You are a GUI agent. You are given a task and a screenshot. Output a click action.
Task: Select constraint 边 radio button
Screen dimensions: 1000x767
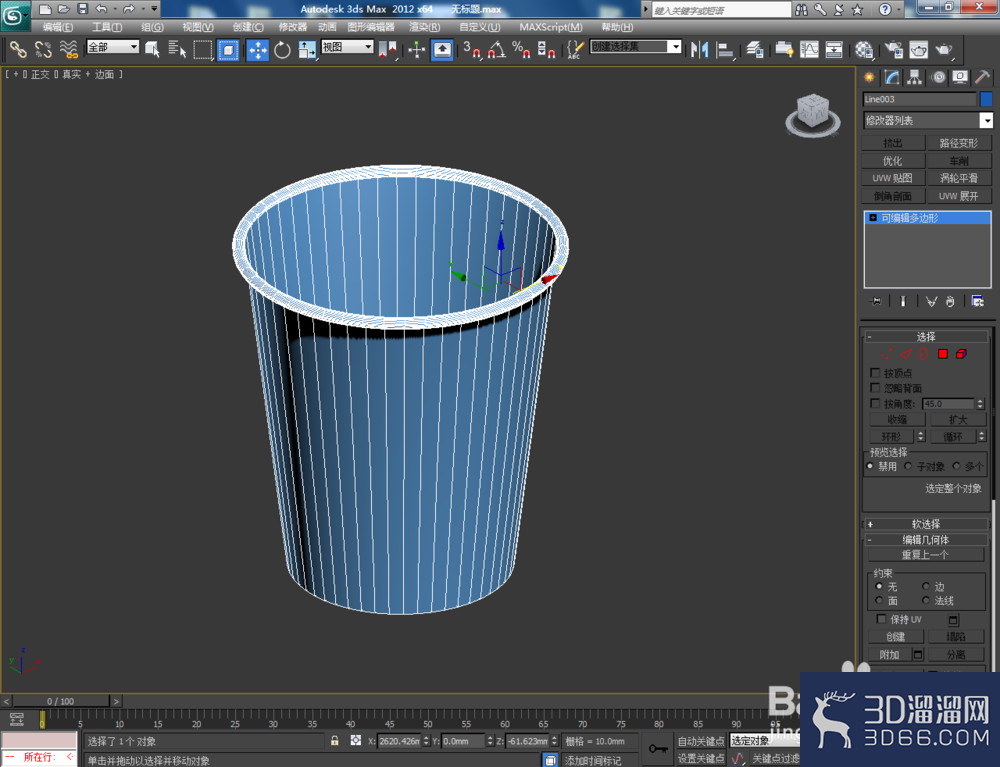pos(925,586)
